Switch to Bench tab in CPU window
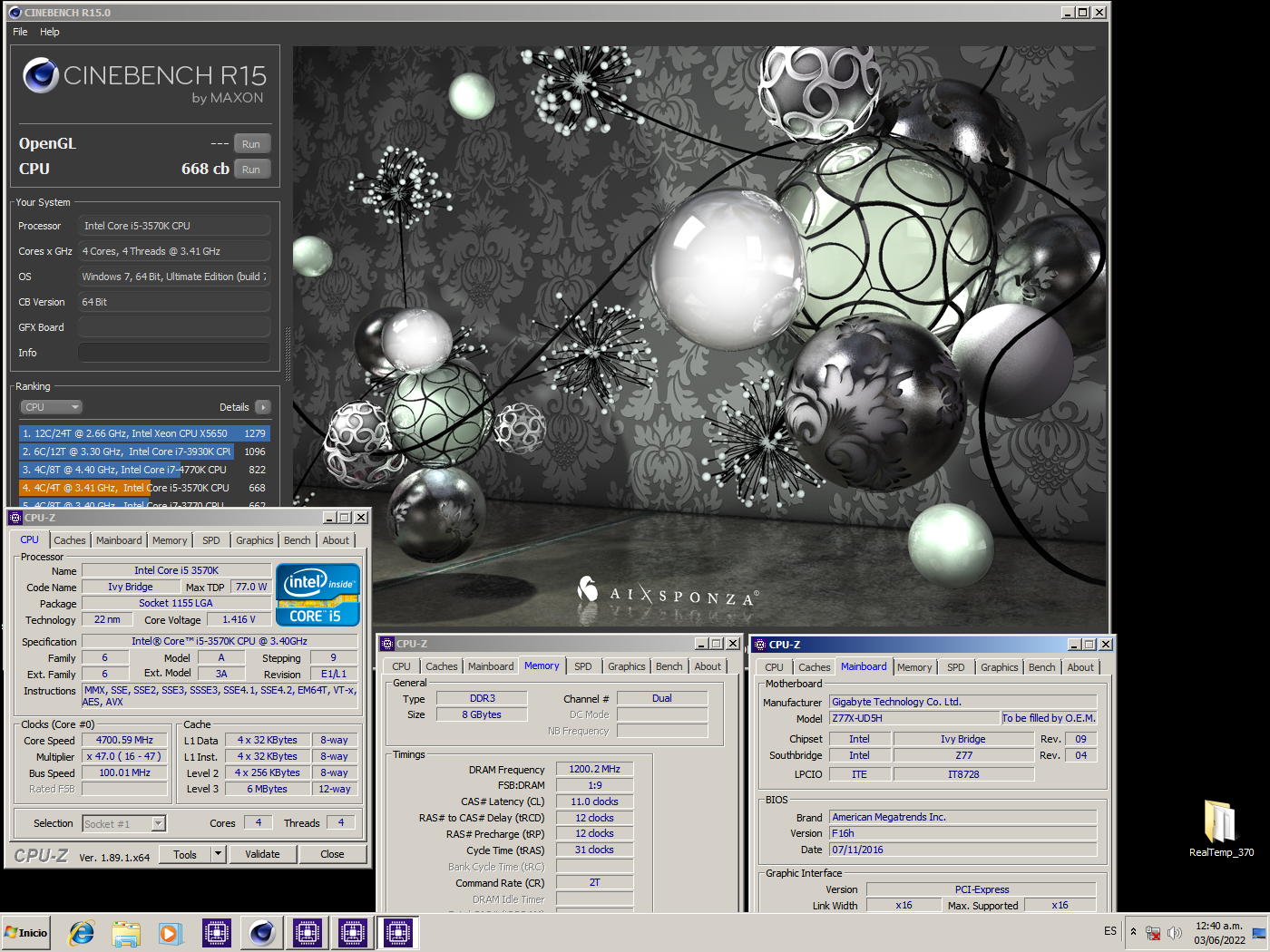Viewport: 1270px width, 952px height. click(298, 540)
